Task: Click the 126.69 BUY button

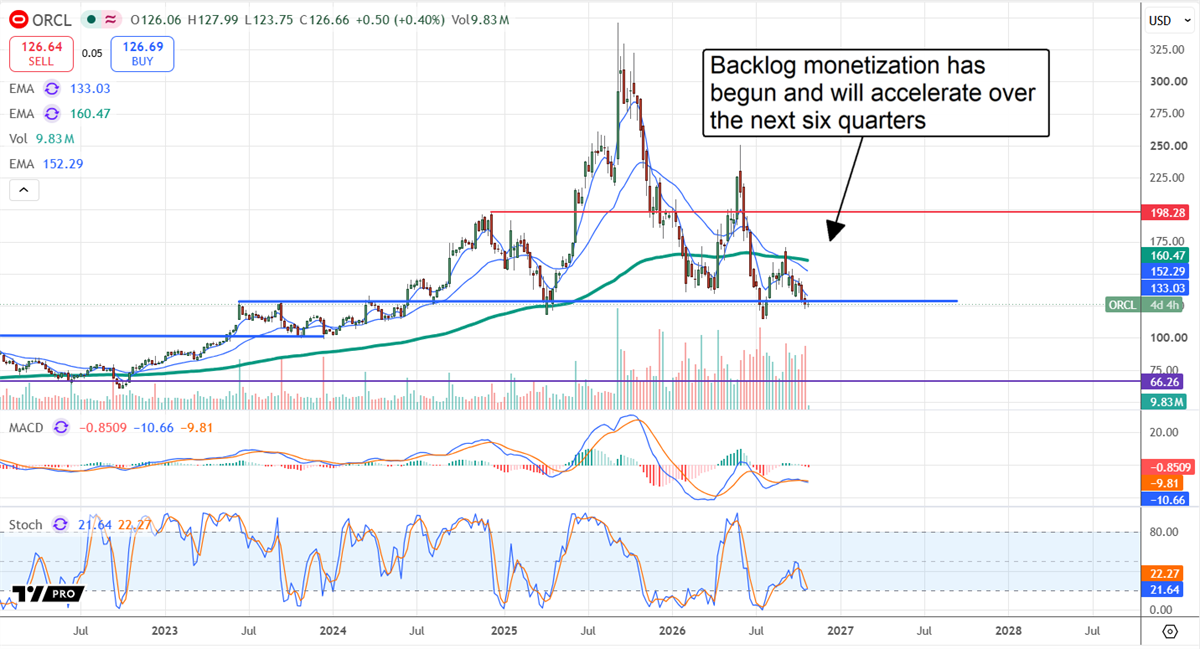Action: [142, 53]
